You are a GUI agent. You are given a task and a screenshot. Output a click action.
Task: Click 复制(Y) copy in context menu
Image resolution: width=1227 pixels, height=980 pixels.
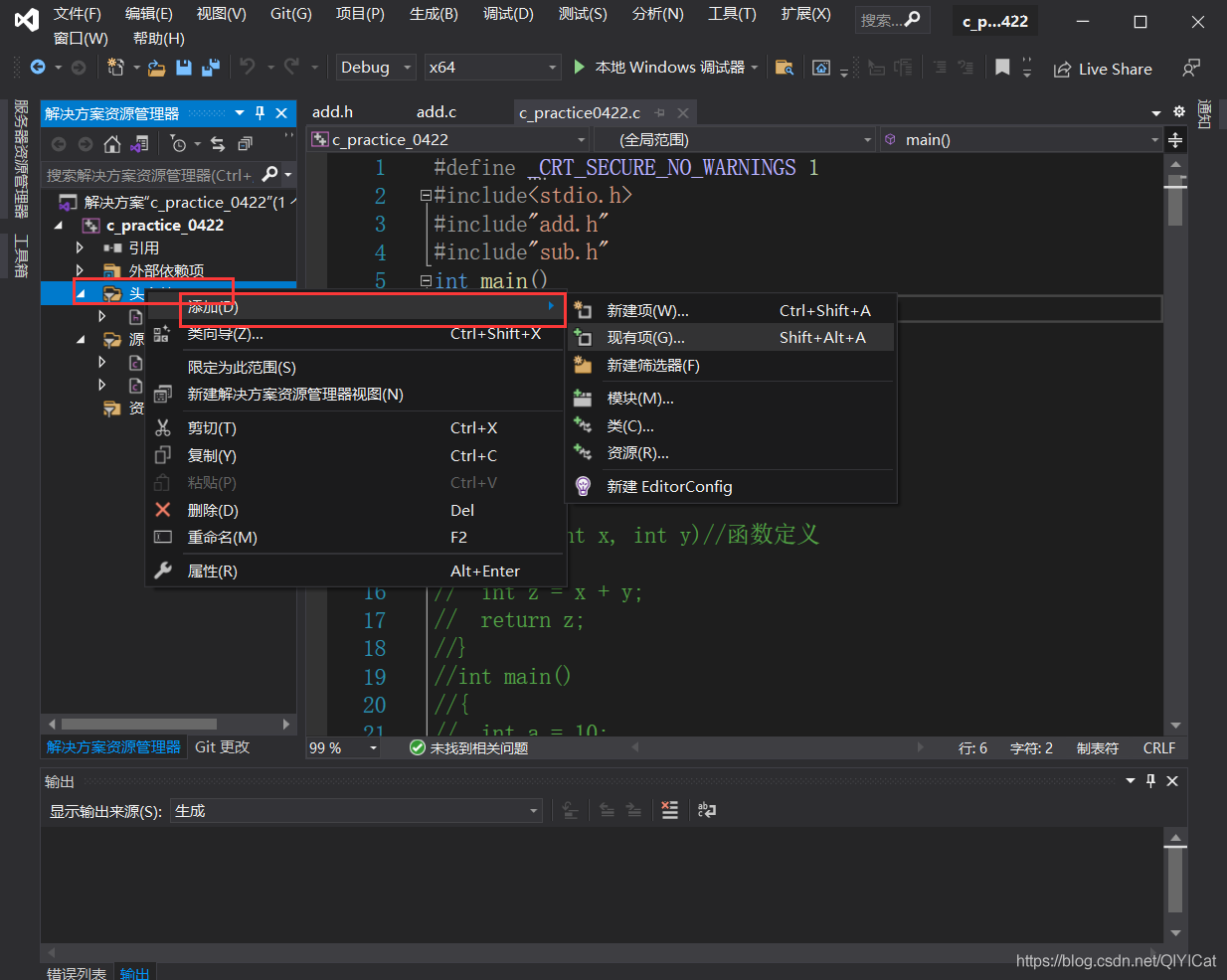355,456
